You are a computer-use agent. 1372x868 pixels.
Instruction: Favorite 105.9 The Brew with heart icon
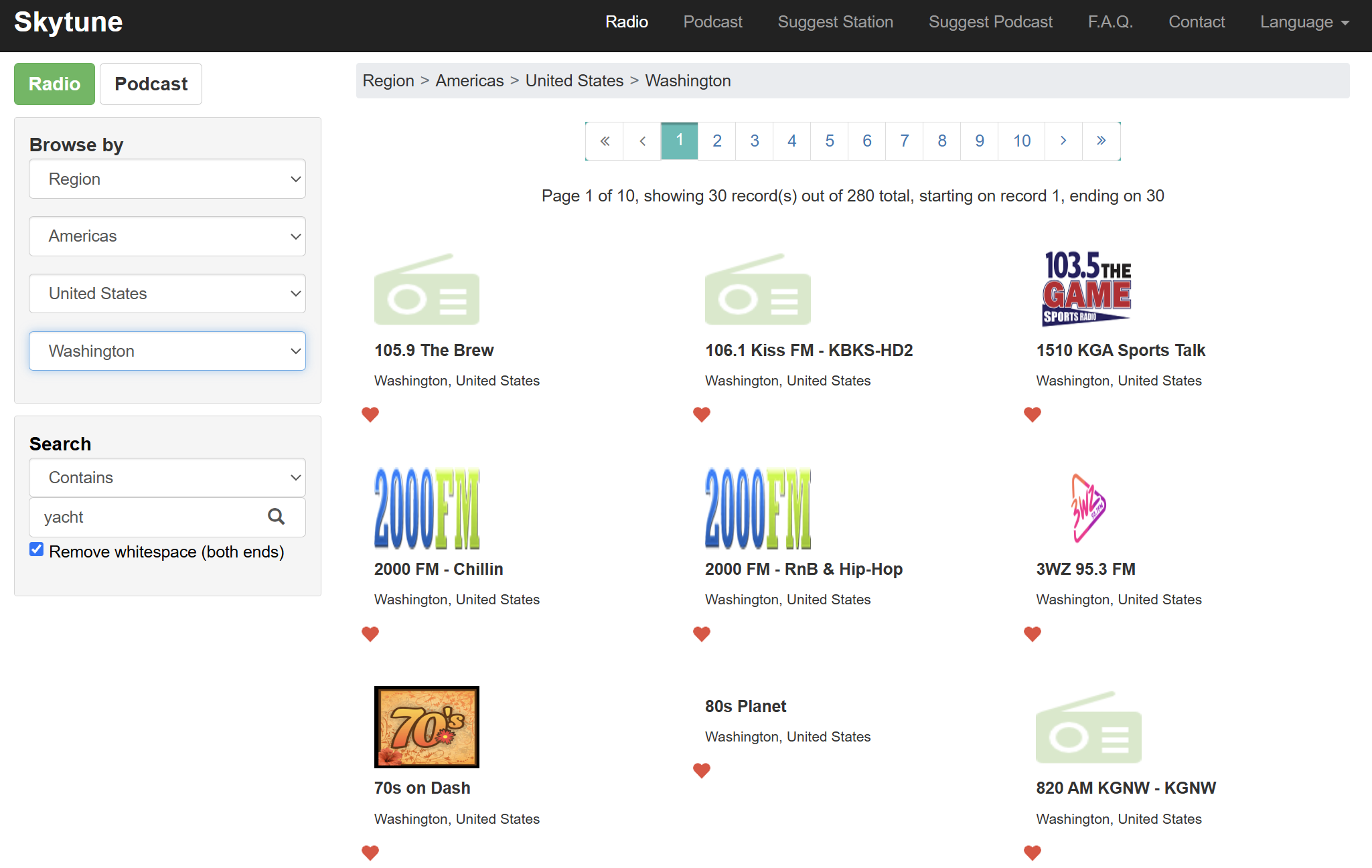tap(370, 414)
